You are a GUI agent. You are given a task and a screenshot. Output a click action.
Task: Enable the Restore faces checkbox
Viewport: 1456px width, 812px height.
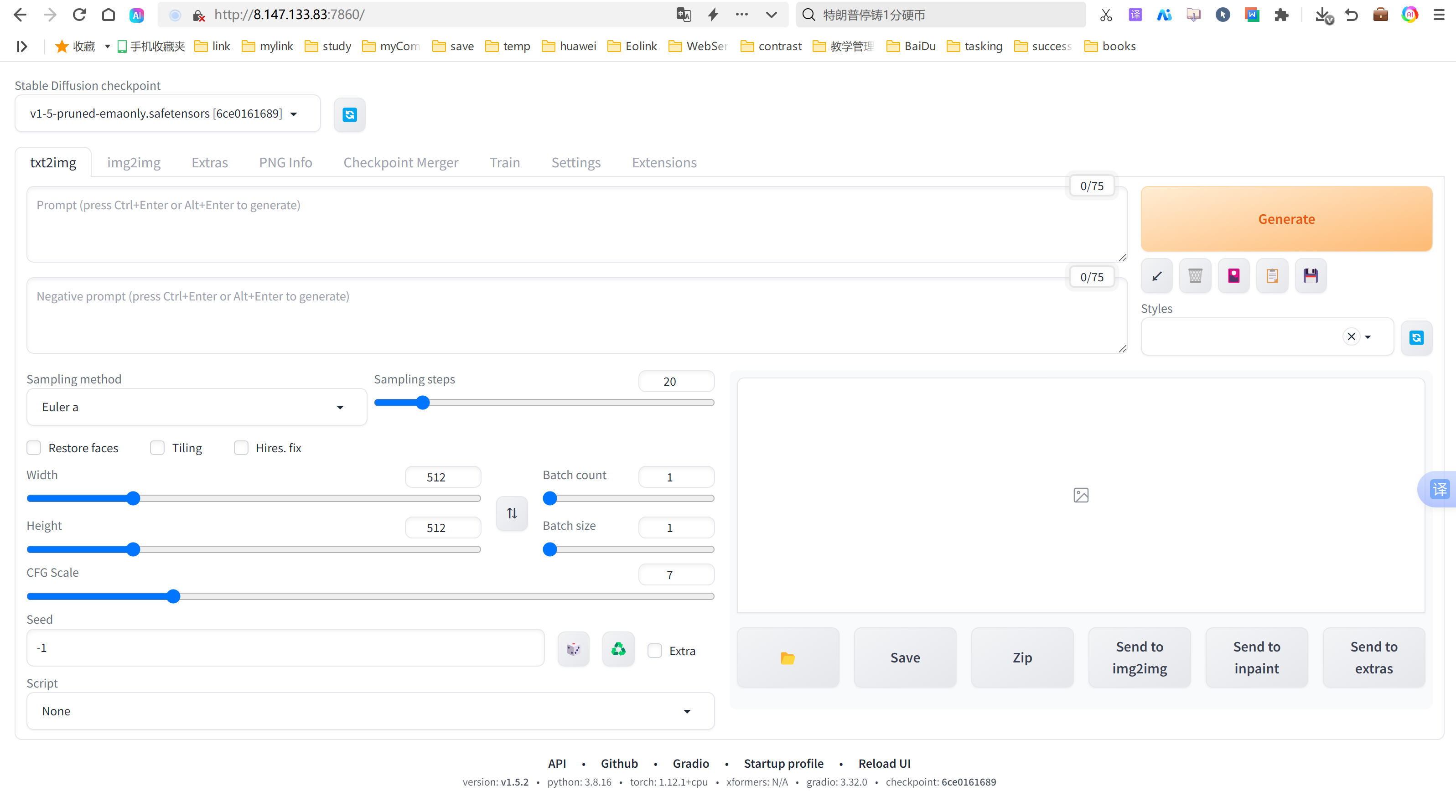coord(34,448)
